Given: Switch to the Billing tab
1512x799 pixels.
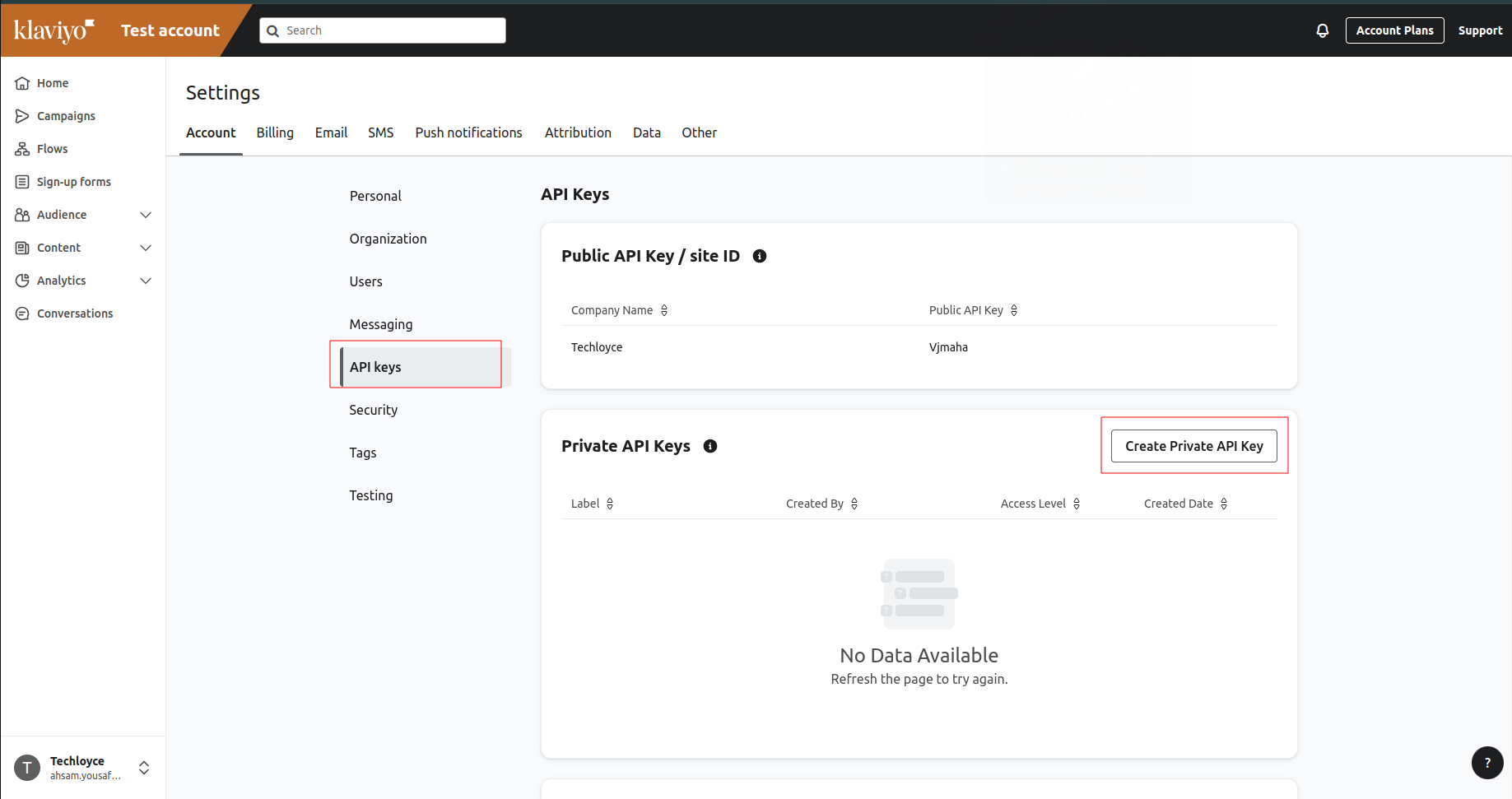Looking at the screenshot, I should pos(275,132).
